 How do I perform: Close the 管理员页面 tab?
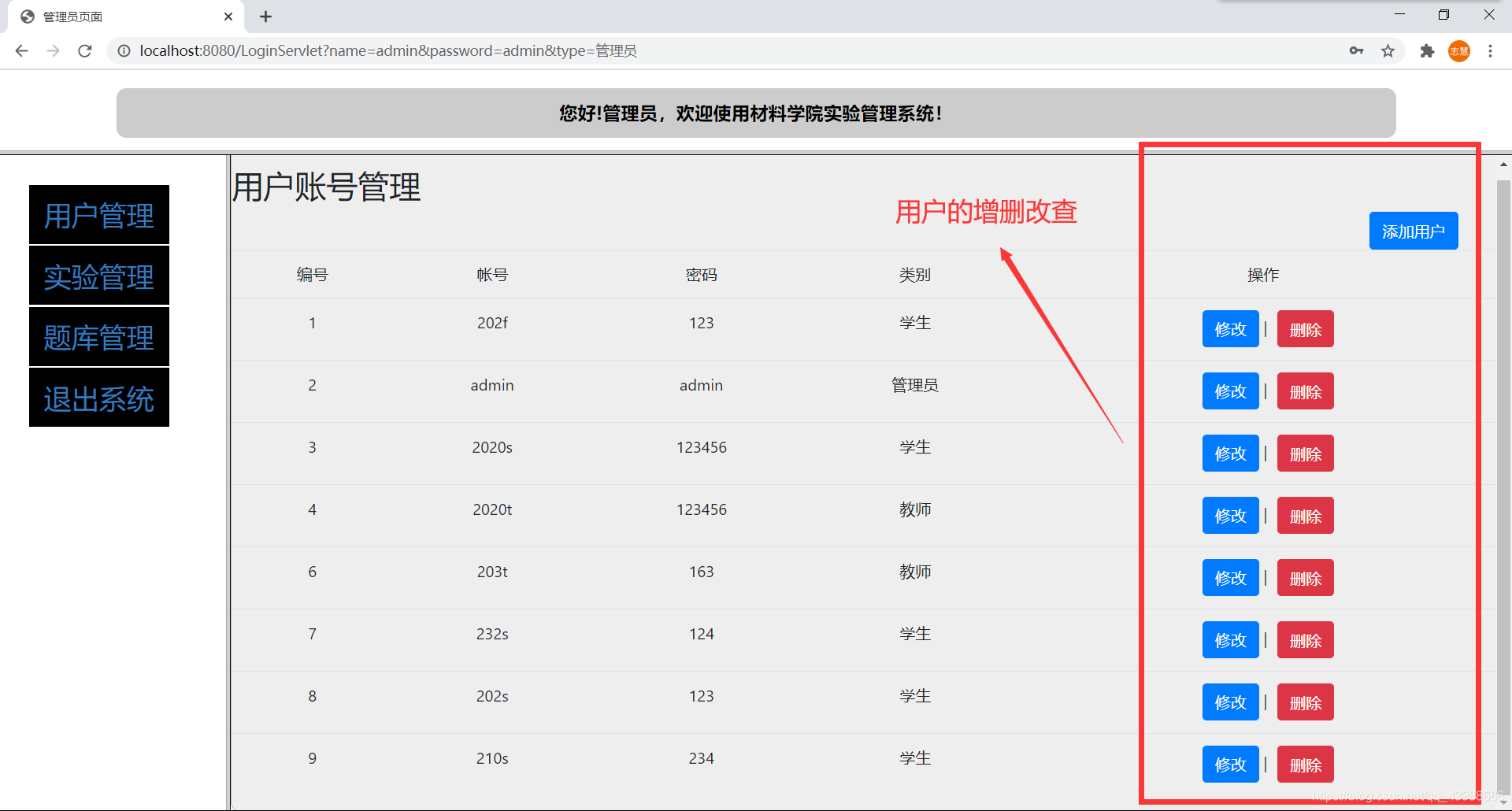pos(228,17)
